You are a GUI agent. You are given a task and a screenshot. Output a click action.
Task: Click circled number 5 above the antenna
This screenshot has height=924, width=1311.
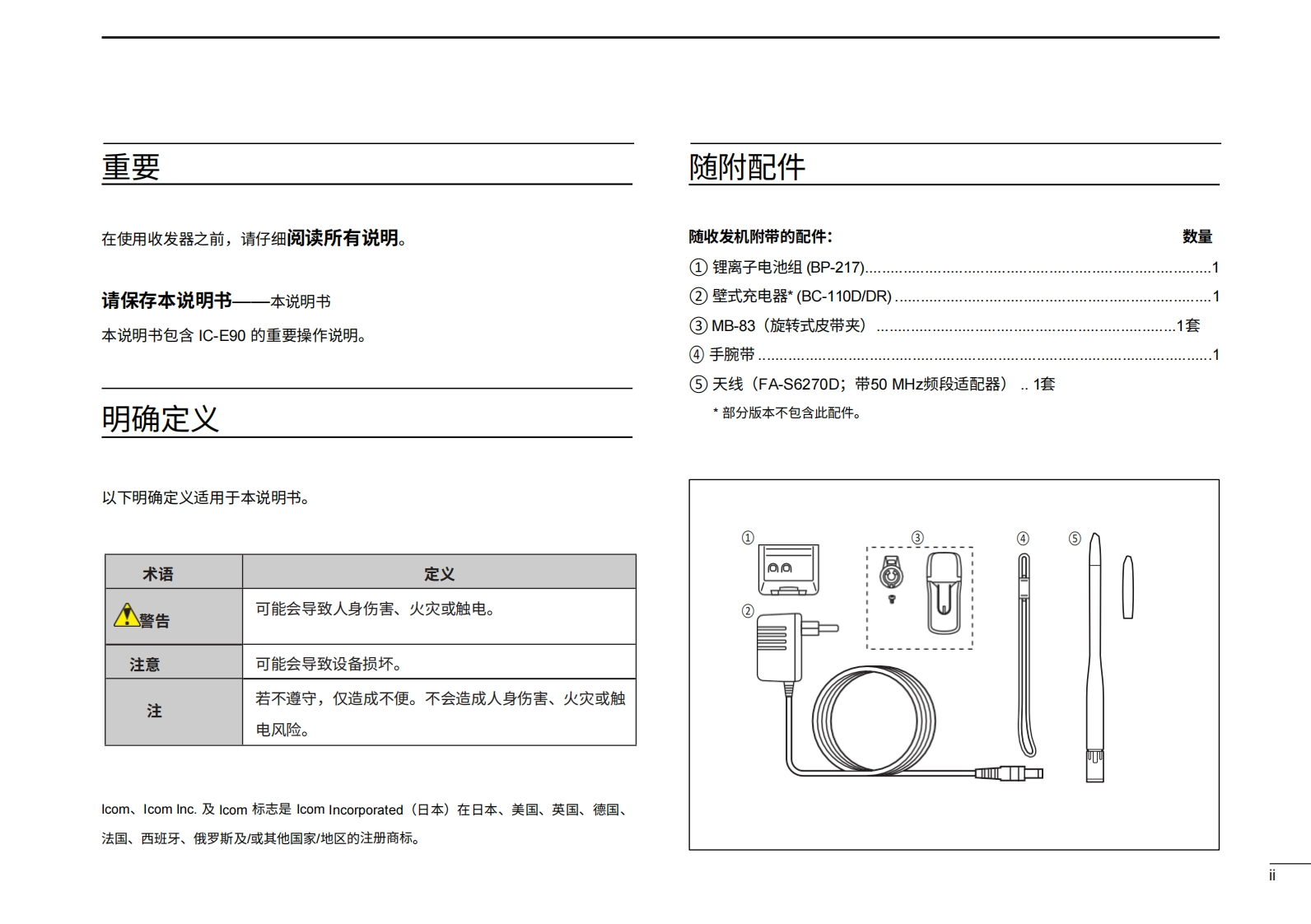point(1075,539)
